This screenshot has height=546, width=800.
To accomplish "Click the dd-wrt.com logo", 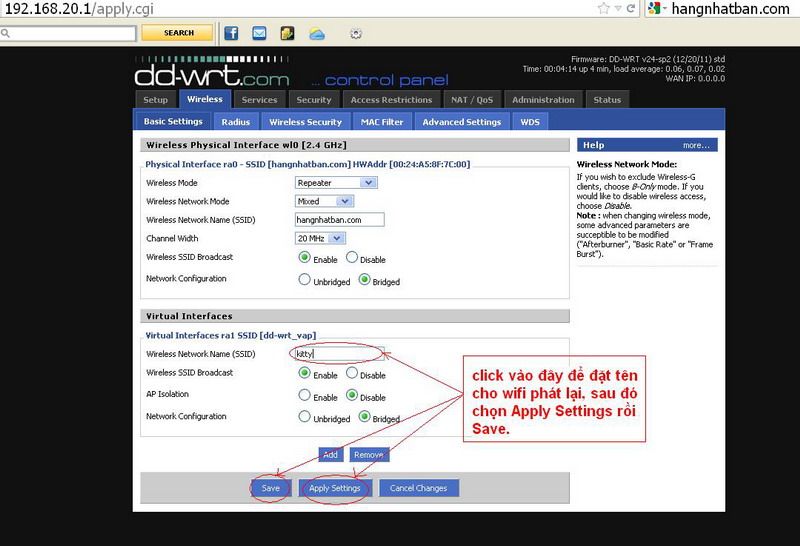I will pyautogui.click(x=212, y=72).
